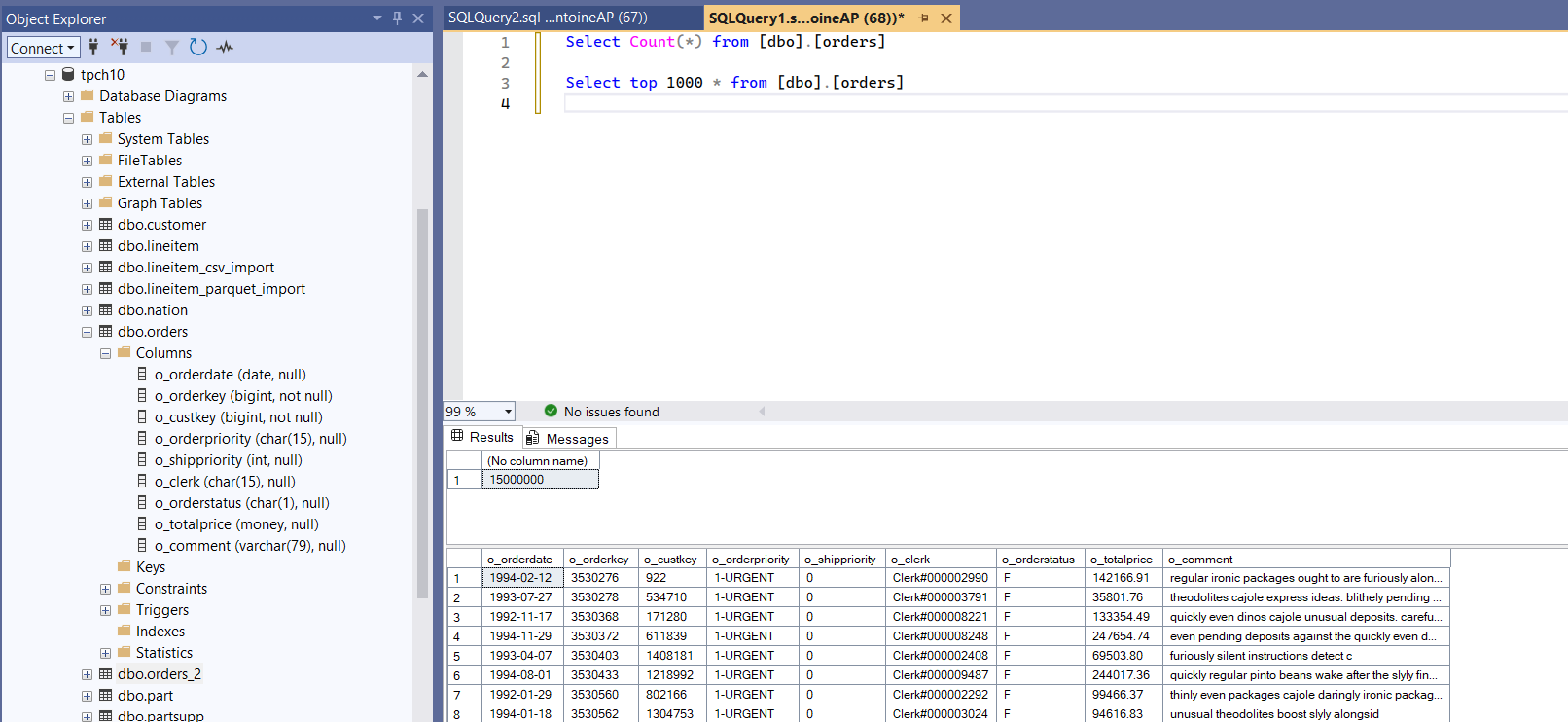Expand the Database Diagrams folder
The width and height of the screenshot is (1568, 722).
pyautogui.click(x=68, y=96)
